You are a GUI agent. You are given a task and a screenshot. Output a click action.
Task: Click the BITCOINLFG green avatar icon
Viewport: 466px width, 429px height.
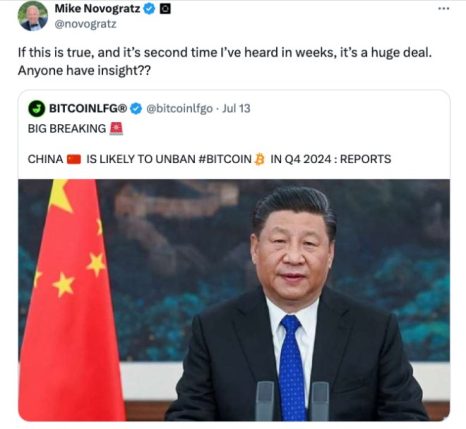37,109
